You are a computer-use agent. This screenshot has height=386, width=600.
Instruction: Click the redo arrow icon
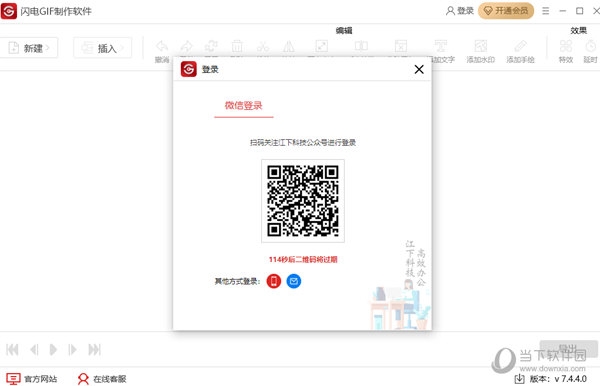click(186, 47)
